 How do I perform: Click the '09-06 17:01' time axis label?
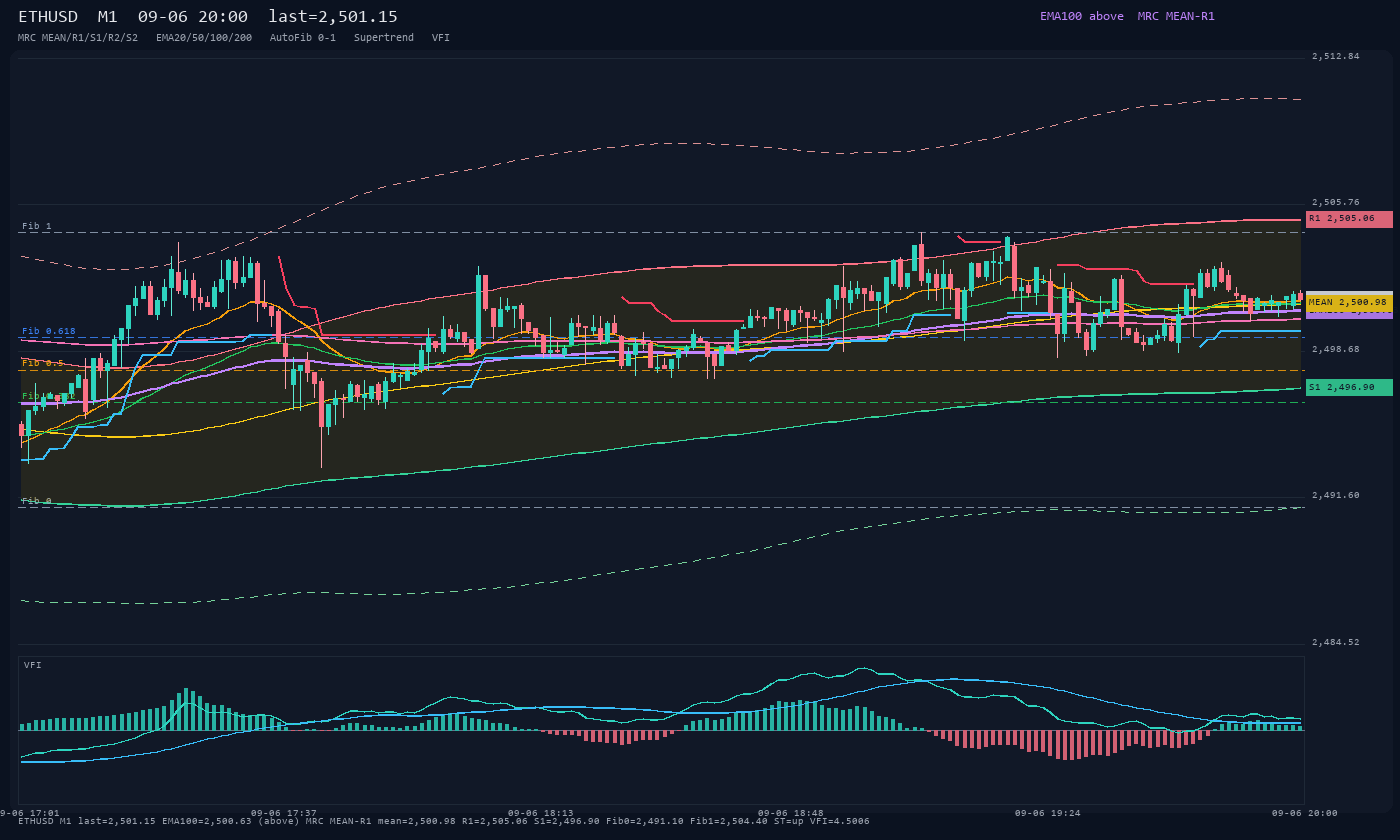click(x=30, y=813)
